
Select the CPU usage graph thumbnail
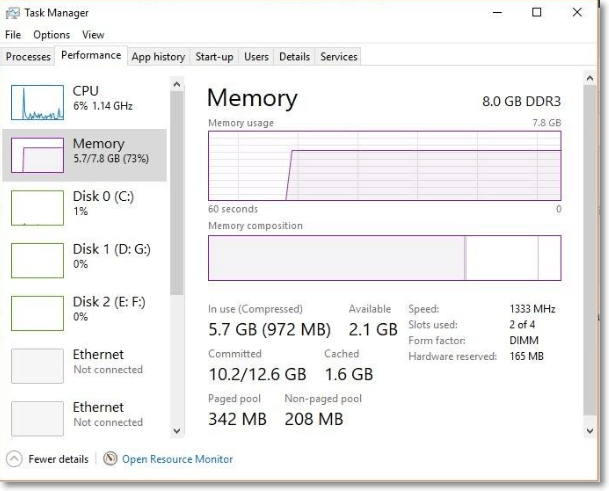point(37,102)
